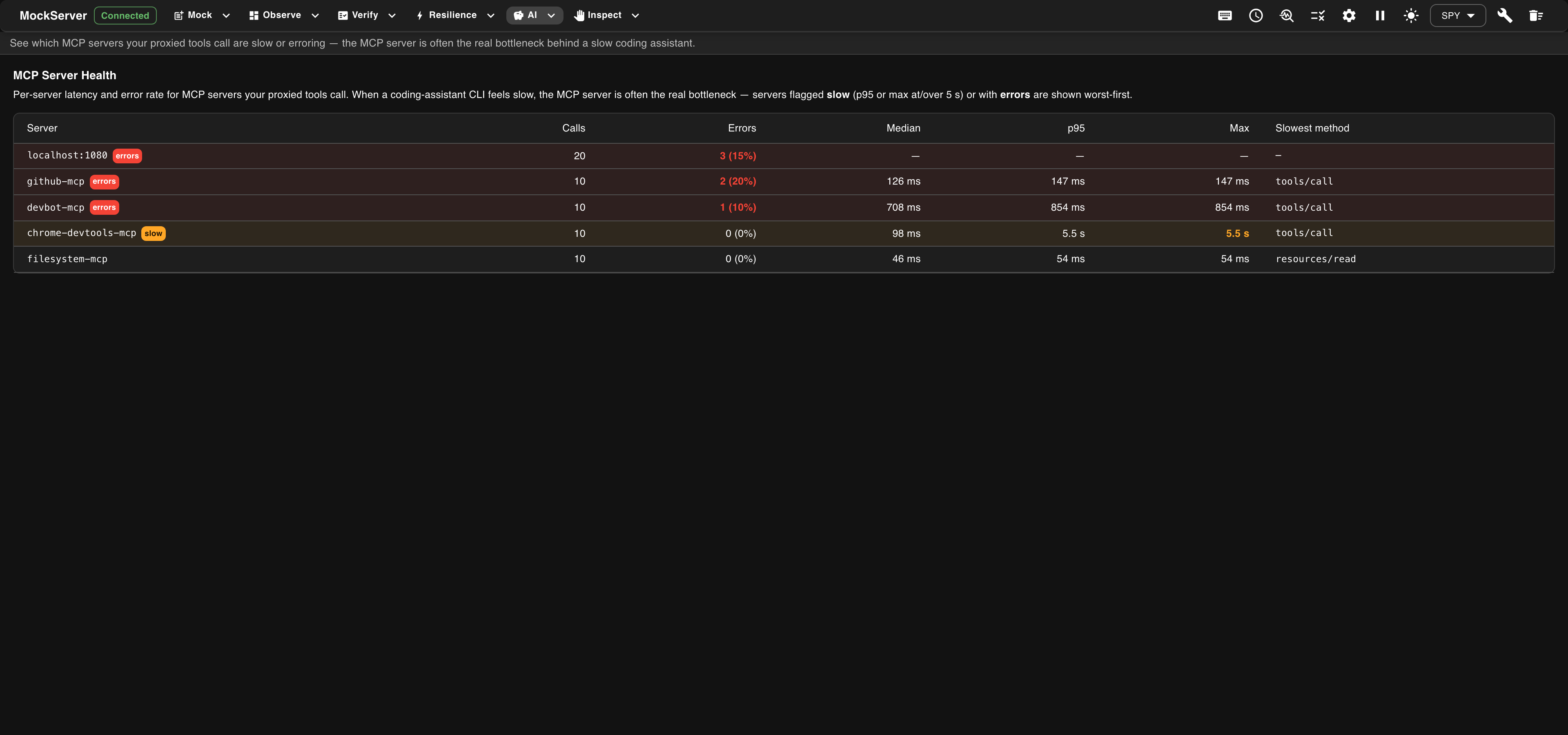Viewport: 1568px width, 735px height.
Task: Click the 46 ms median value
Action: tap(906, 259)
